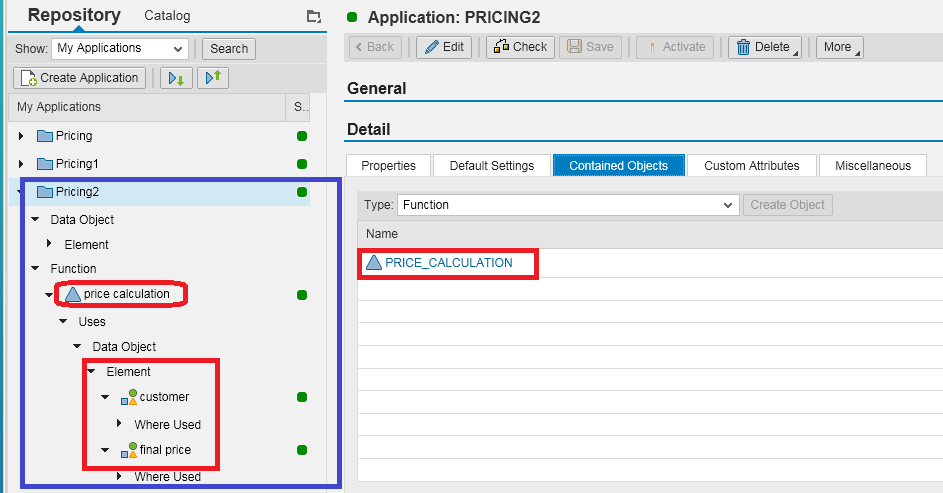
Task: Collapse the price calculation node
Action: pos(49,295)
